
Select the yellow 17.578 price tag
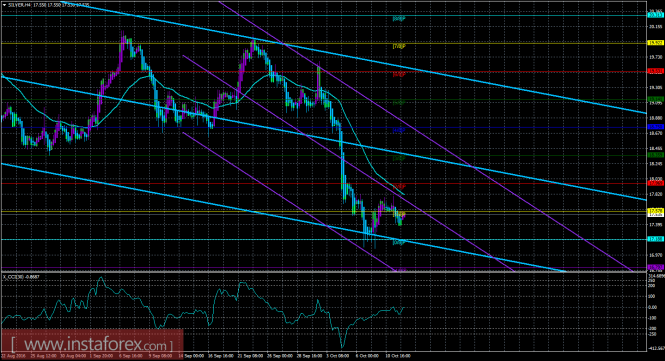(655, 211)
